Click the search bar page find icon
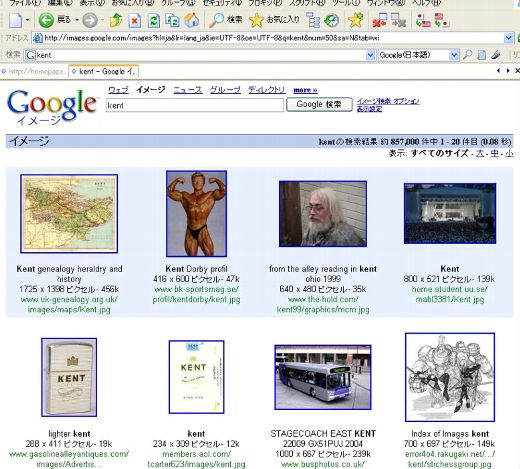Viewport: 520px width, 469px height. click(482, 55)
